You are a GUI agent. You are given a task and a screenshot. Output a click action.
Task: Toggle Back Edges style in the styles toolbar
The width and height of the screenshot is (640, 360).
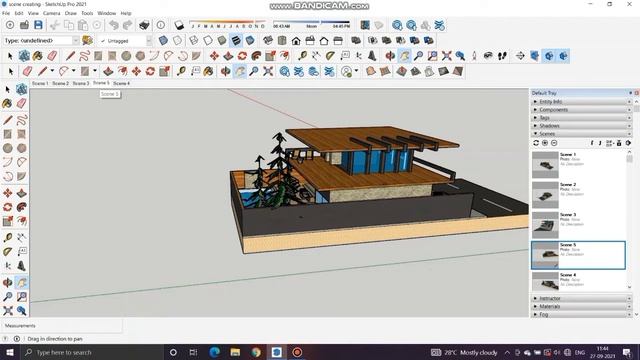point(178,40)
